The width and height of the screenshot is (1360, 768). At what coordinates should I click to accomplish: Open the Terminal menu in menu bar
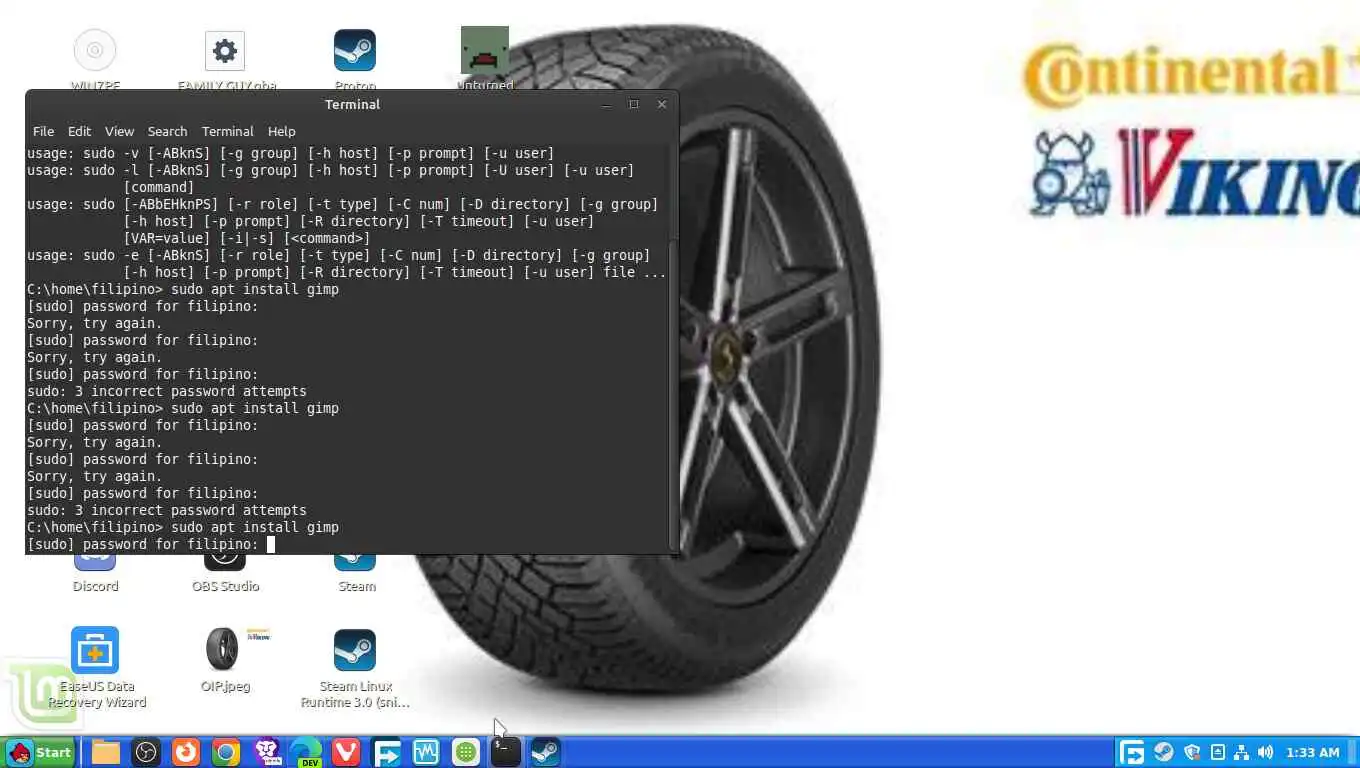pyautogui.click(x=227, y=131)
